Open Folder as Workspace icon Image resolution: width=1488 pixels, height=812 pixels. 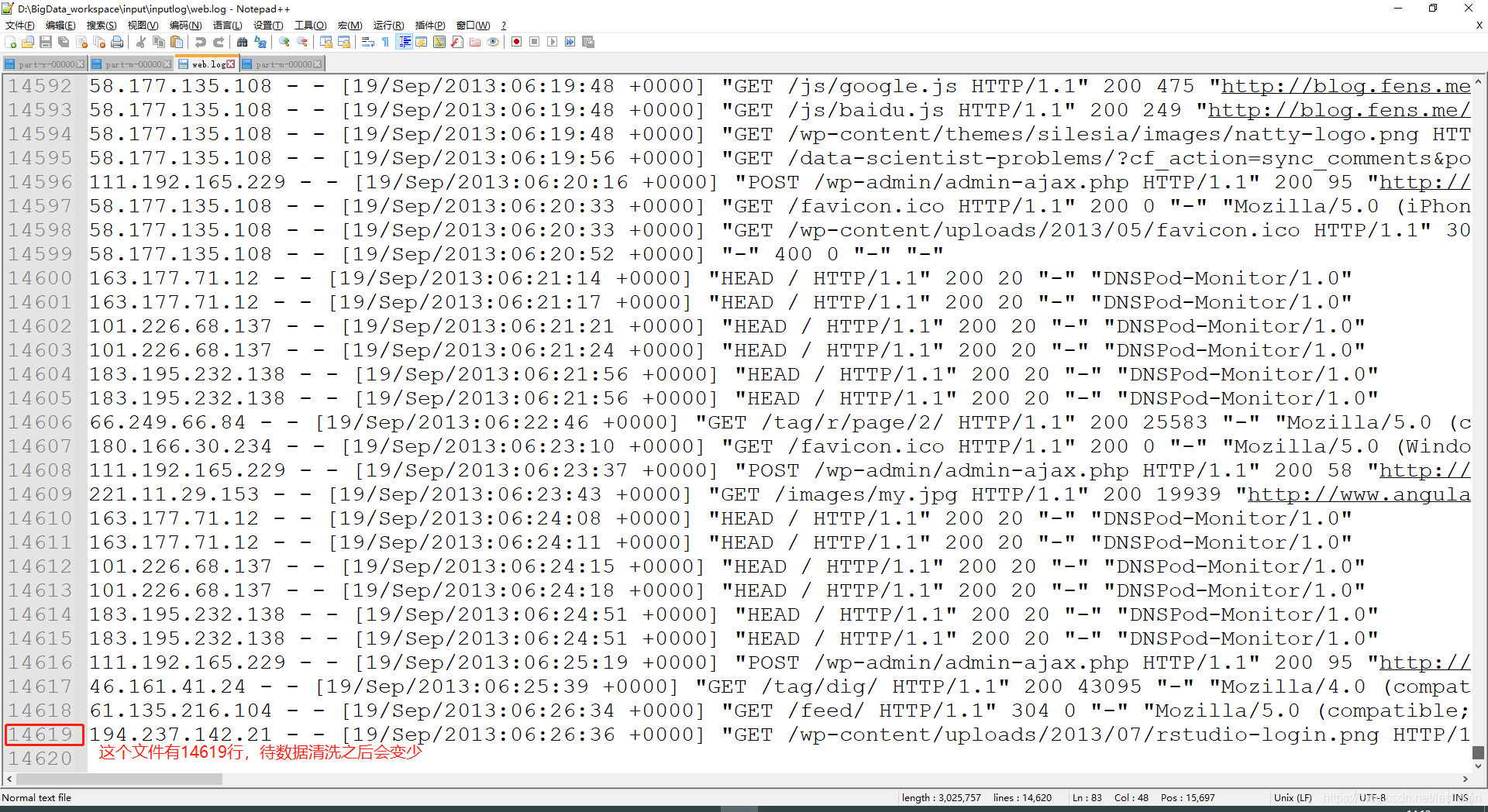click(x=475, y=42)
